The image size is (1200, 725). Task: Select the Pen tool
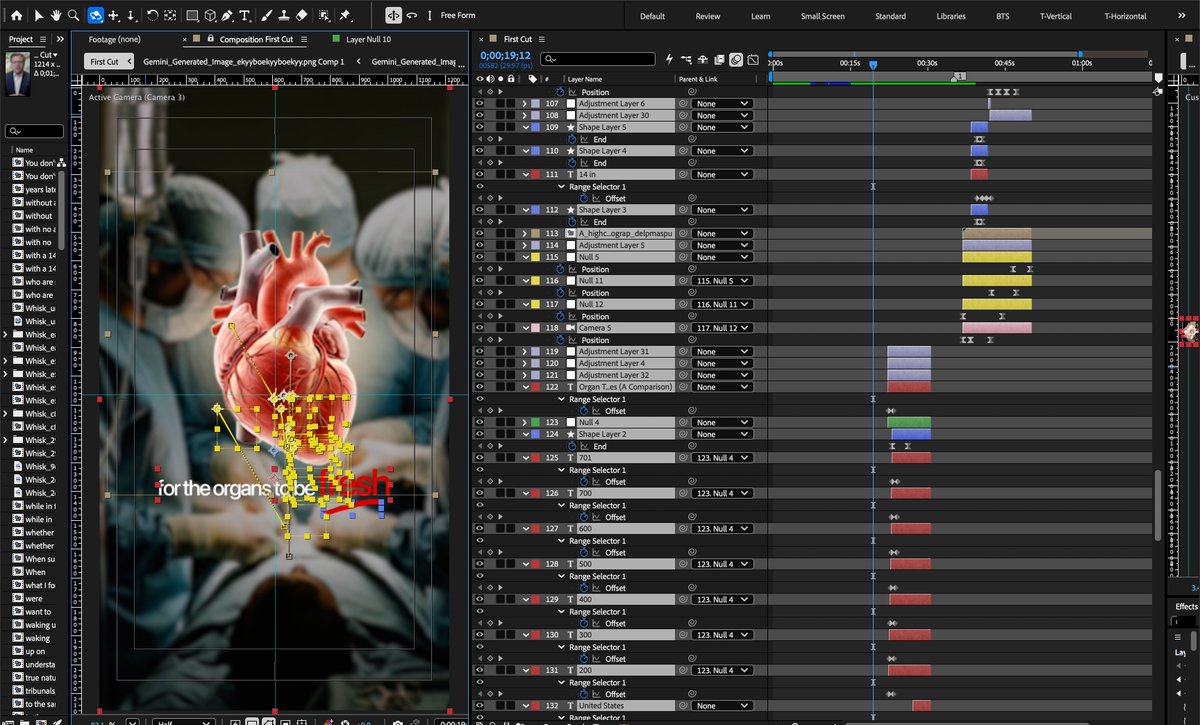tap(229, 16)
